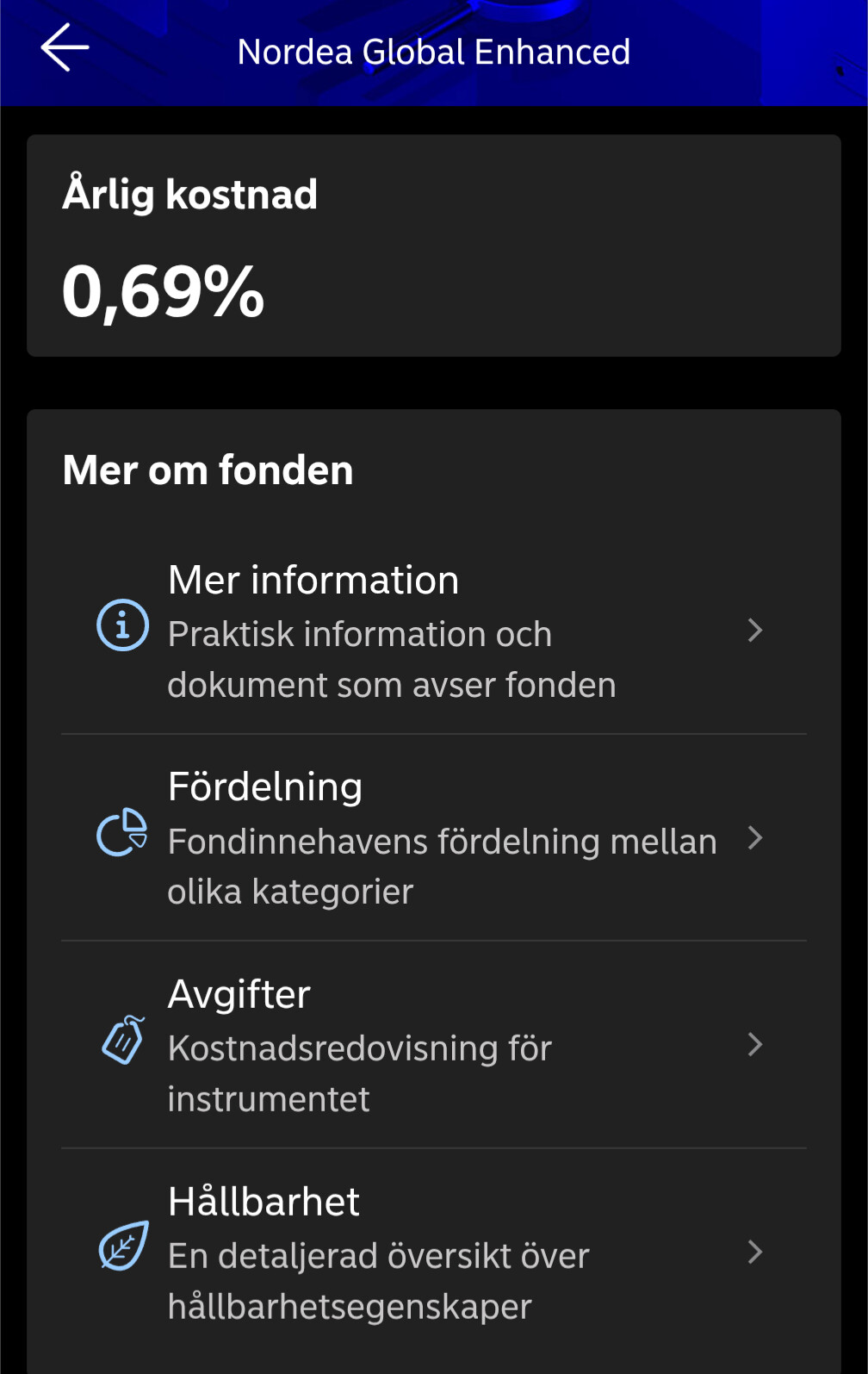Click the Årlig kostnad heading
The width and height of the screenshot is (868, 1374).
click(190, 194)
